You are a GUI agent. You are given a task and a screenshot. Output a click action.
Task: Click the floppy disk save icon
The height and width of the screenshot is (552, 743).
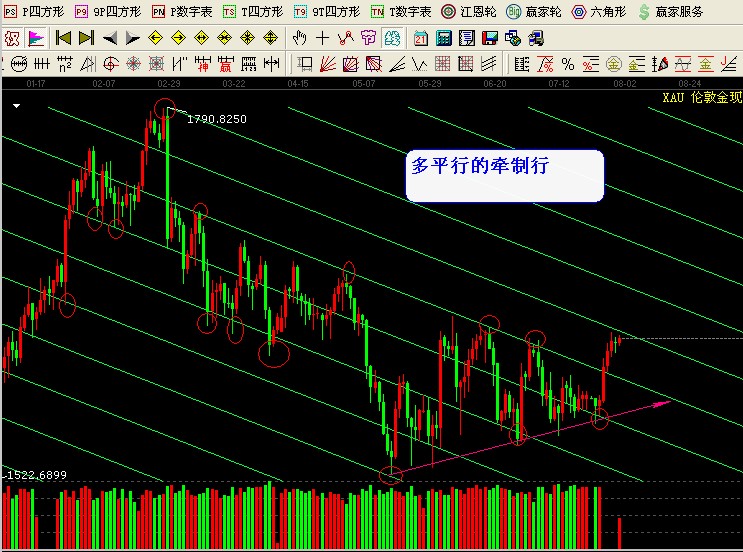click(489, 39)
